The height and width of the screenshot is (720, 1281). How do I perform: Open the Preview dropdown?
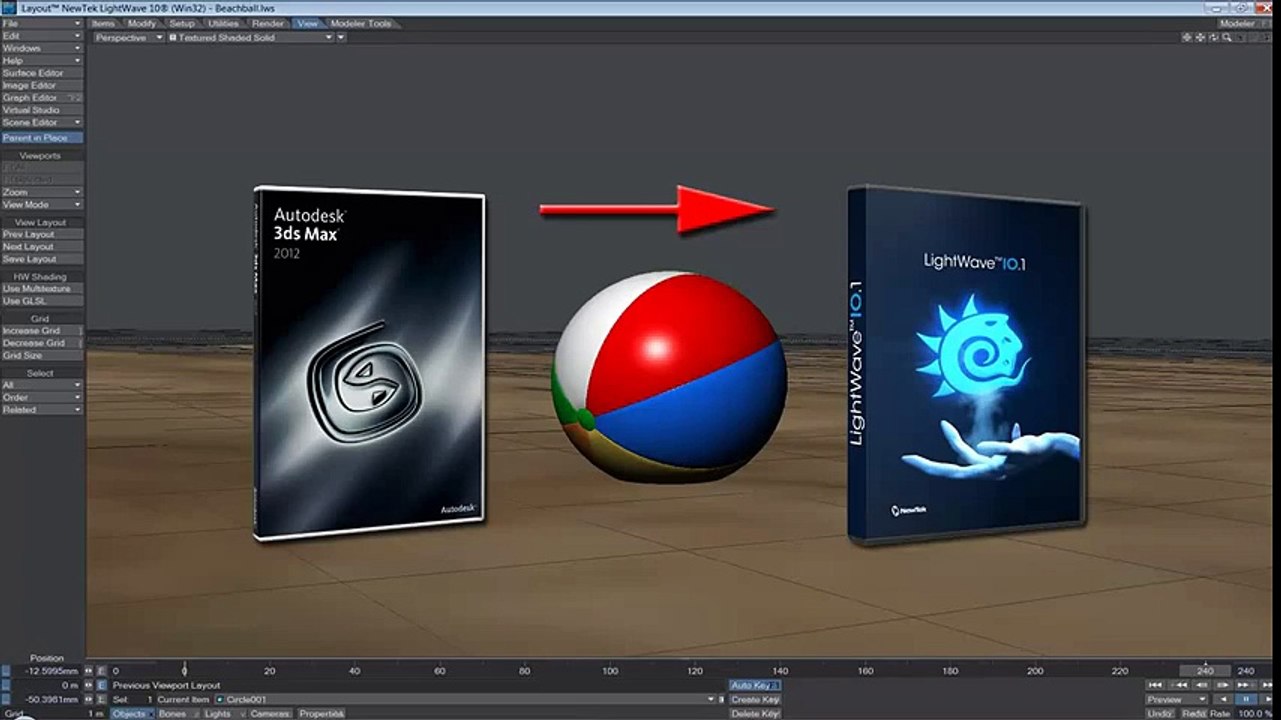pos(1176,699)
